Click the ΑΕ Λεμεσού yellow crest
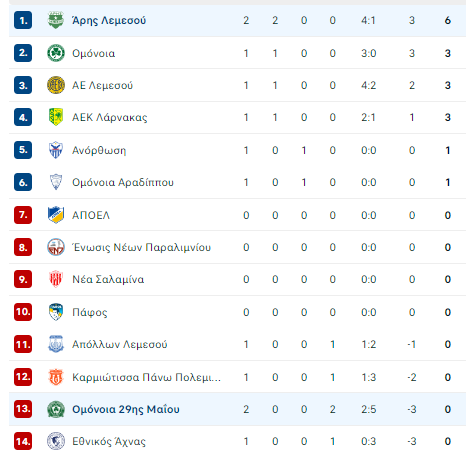 (56, 85)
